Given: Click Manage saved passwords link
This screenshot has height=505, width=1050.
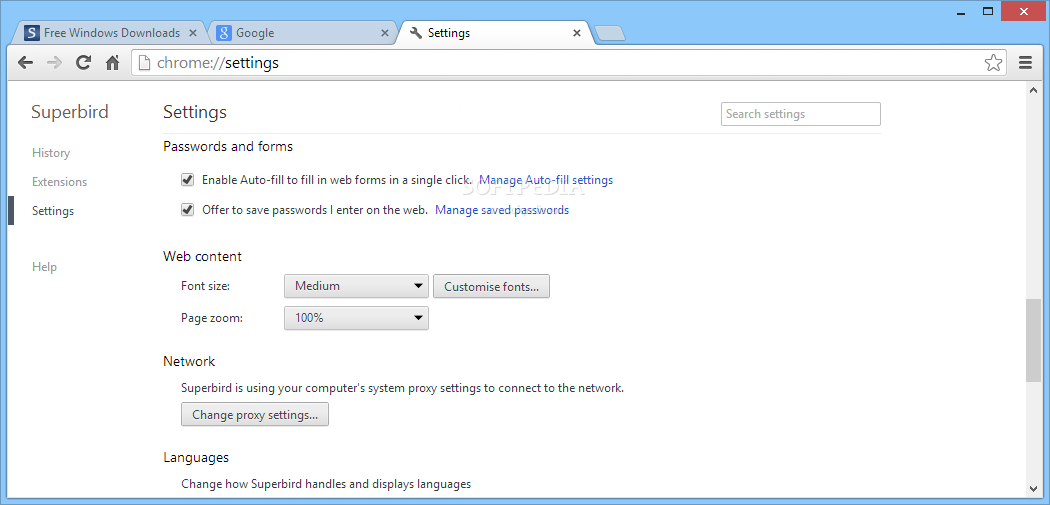Looking at the screenshot, I should point(502,210).
